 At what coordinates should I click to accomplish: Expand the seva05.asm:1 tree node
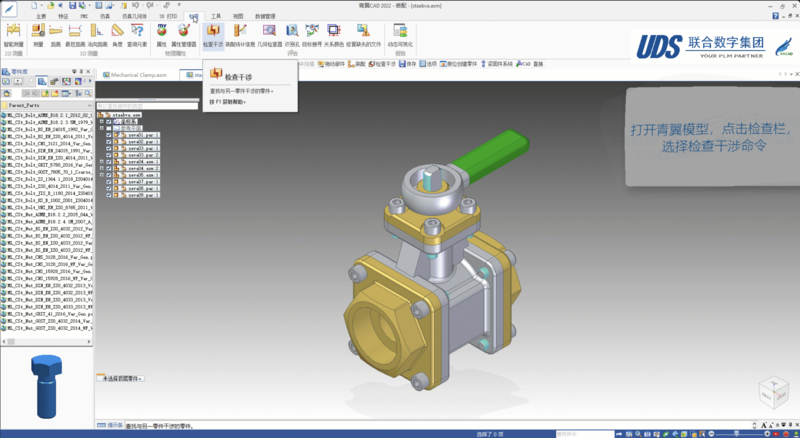102,175
